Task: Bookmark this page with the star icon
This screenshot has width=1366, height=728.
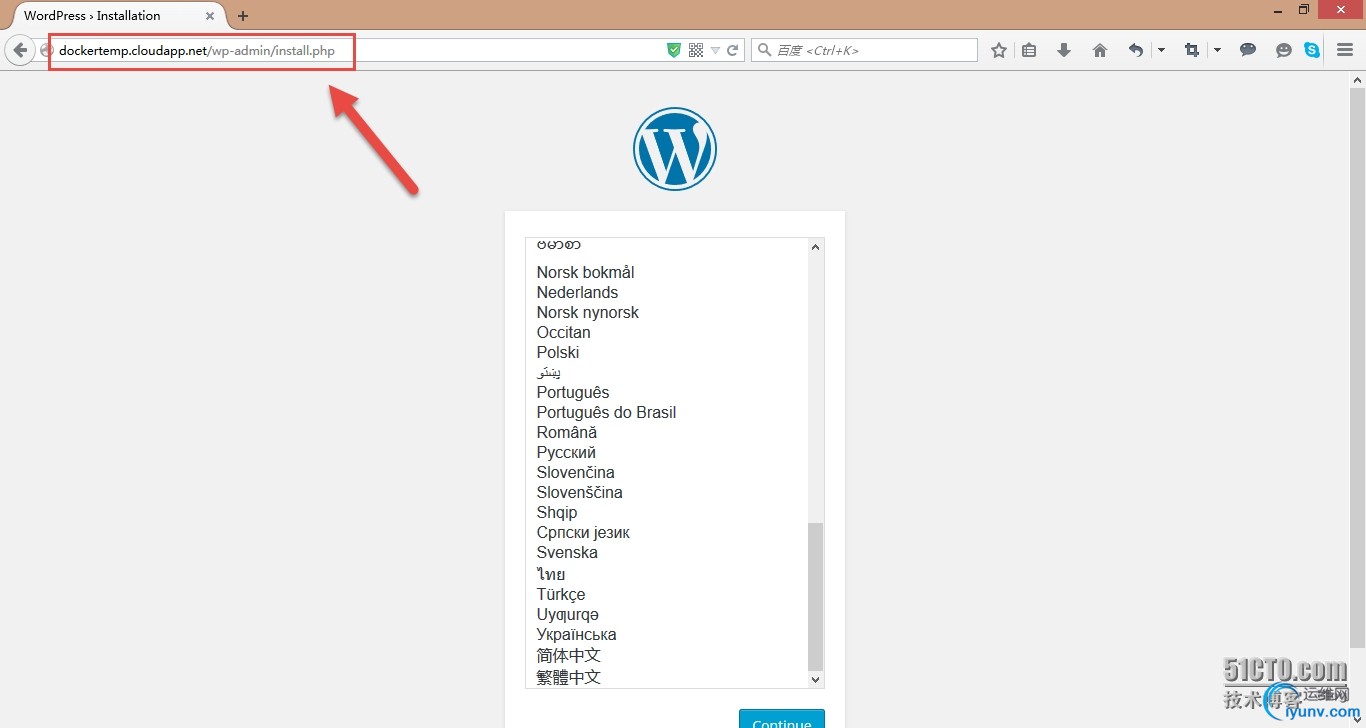Action: click(998, 50)
